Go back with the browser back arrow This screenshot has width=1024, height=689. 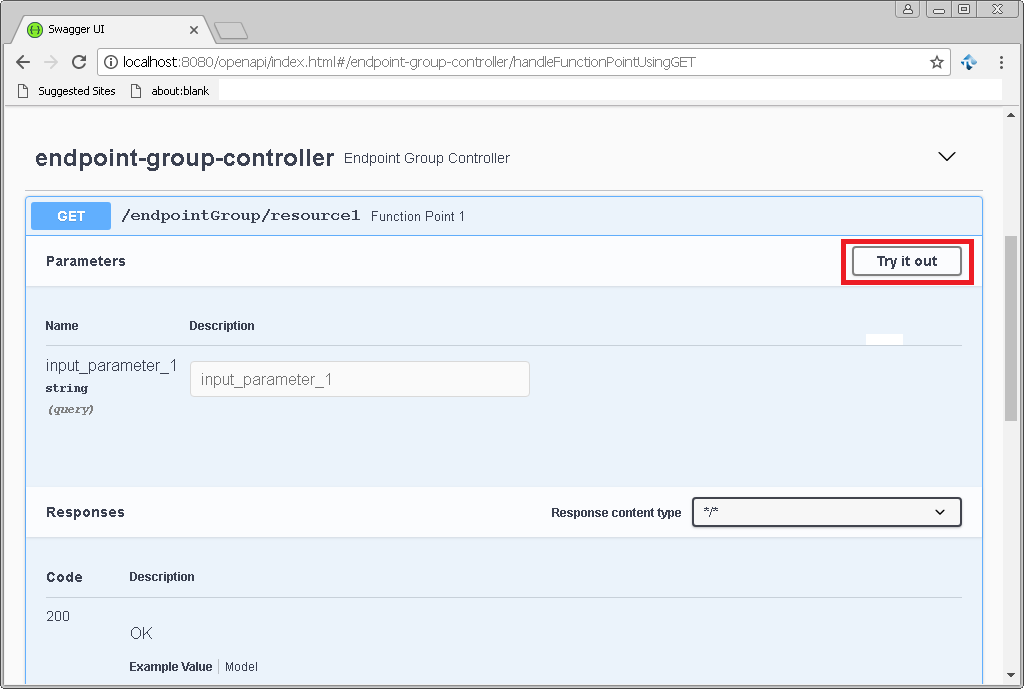[x=23, y=62]
